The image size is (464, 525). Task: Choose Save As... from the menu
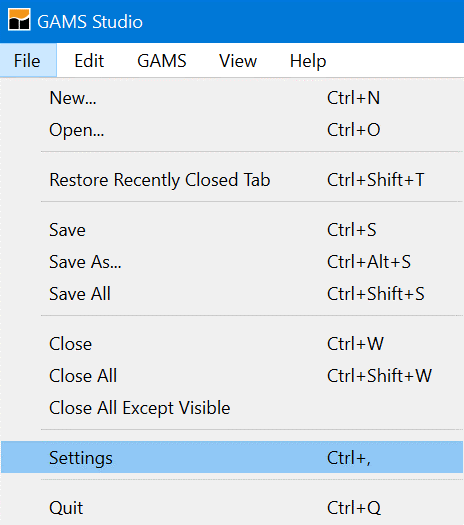(x=232, y=262)
